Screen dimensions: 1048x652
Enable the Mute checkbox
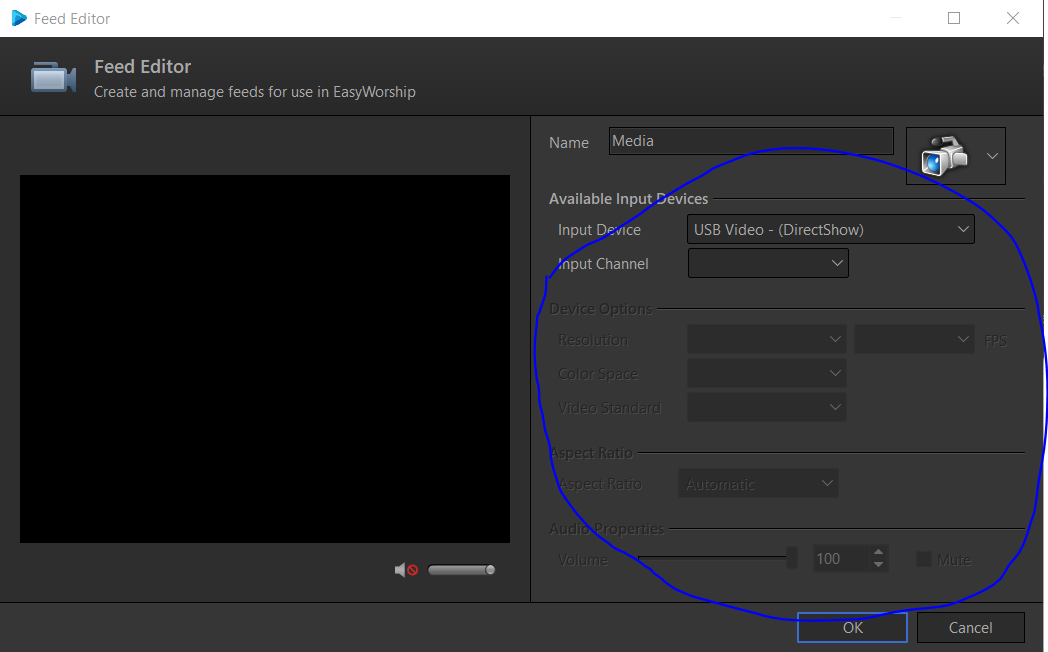point(922,558)
